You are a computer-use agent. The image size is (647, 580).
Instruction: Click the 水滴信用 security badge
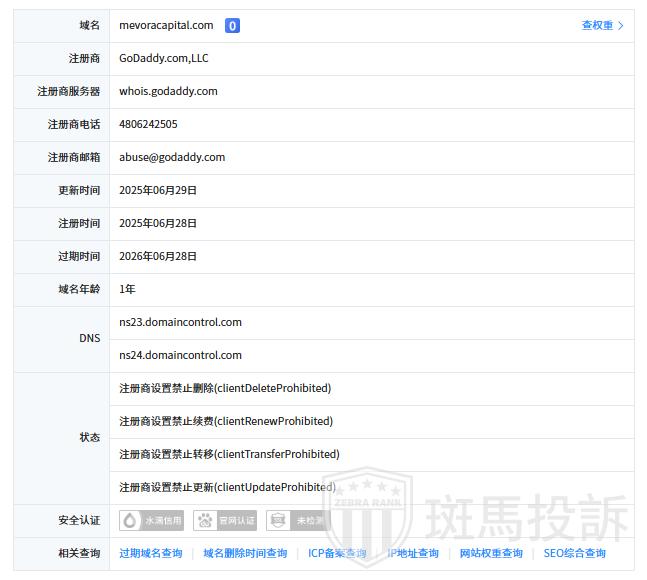click(152, 520)
